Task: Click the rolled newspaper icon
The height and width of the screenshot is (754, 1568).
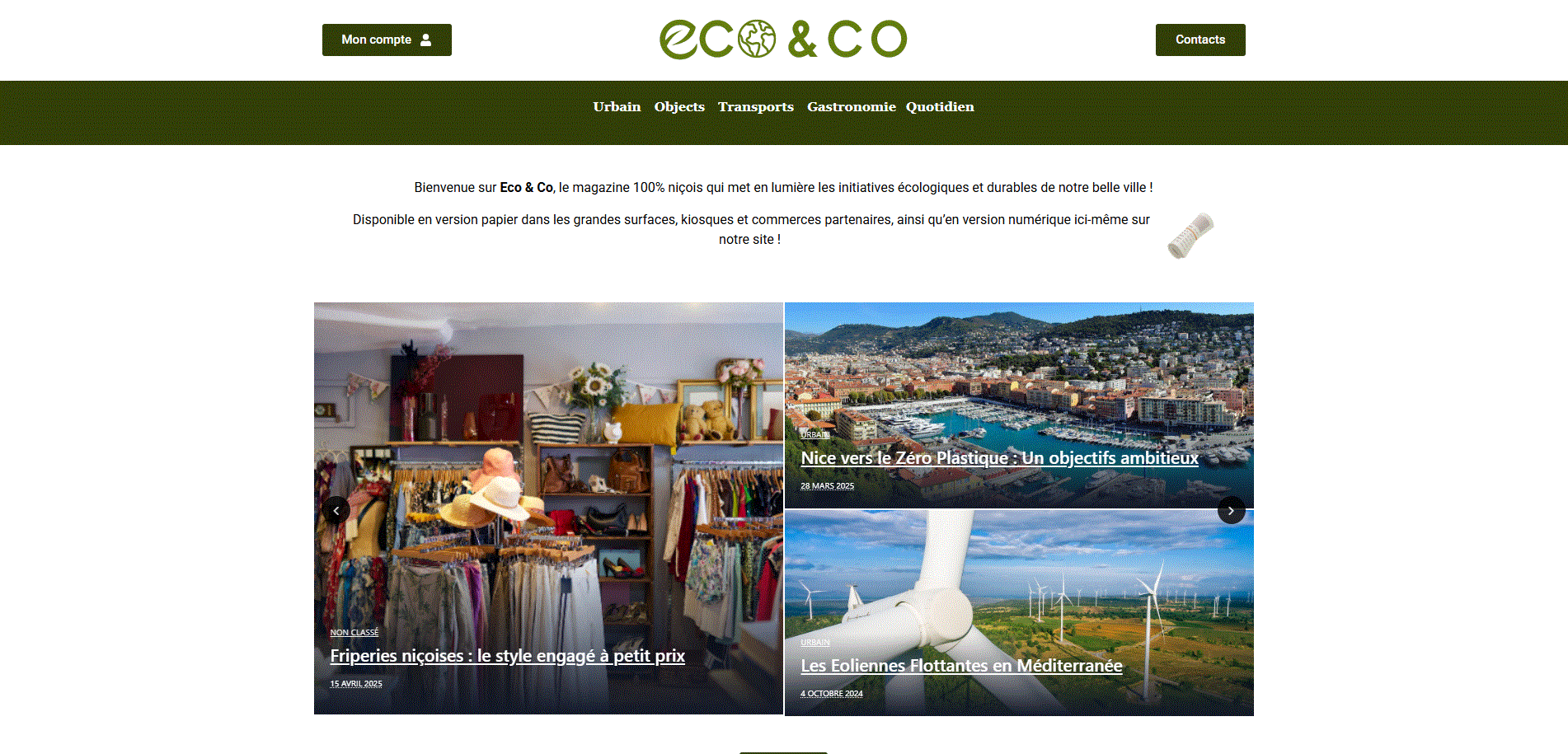Action: (1190, 236)
